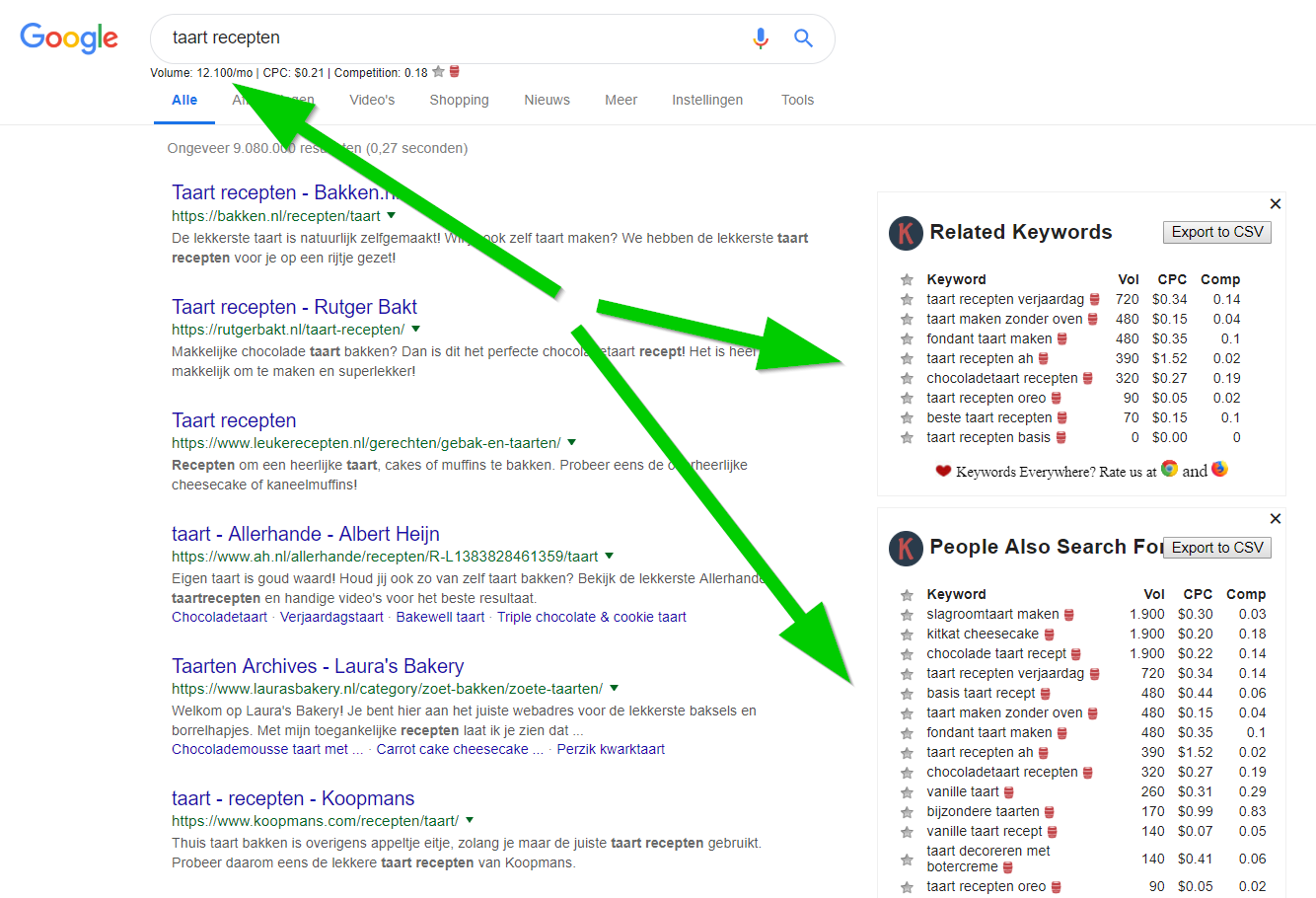This screenshot has width=1316, height=898.
Task: Star 'taart maken zonder oven' in Related Keywords
Action: pos(907,319)
